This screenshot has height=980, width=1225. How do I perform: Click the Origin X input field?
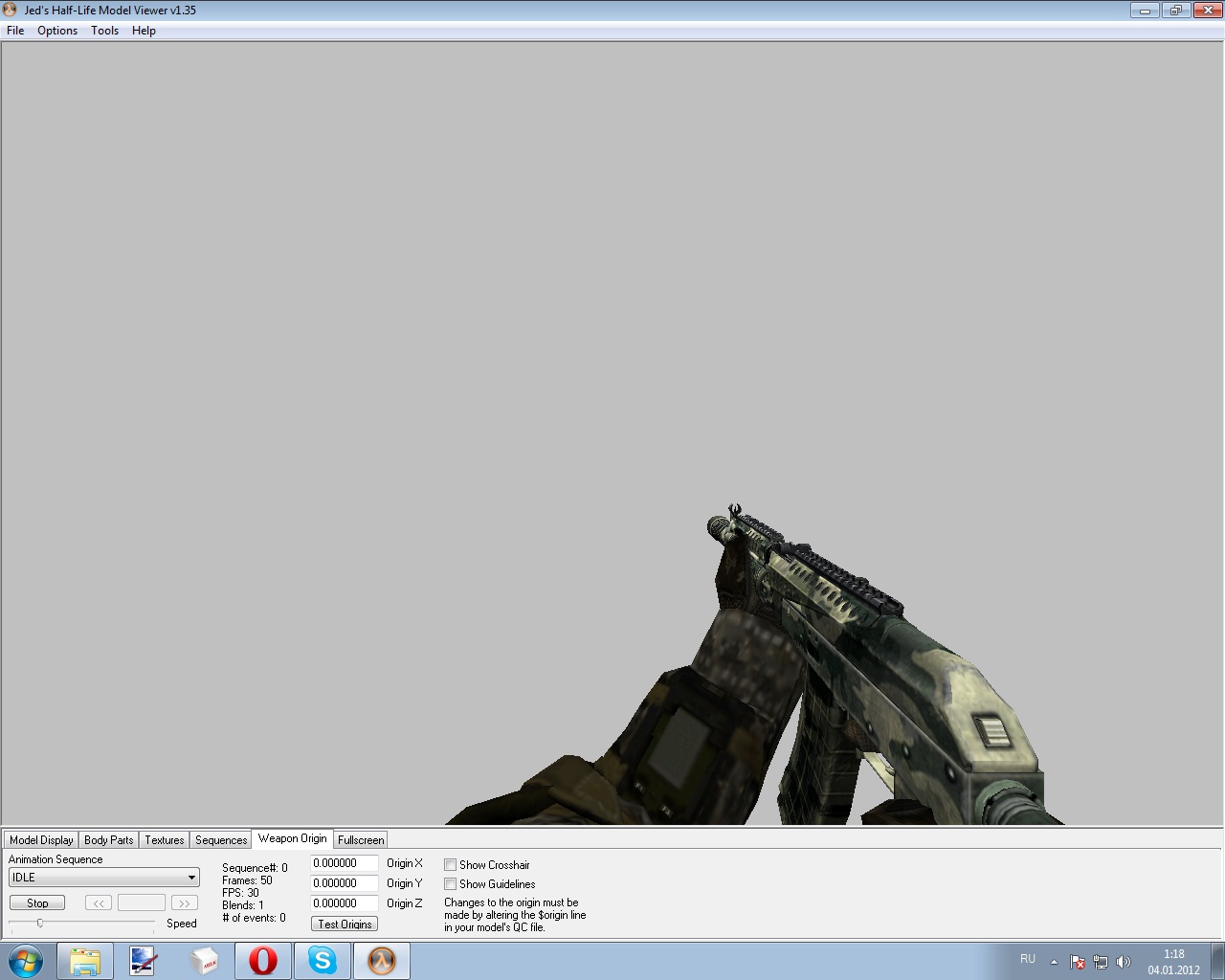(x=344, y=863)
